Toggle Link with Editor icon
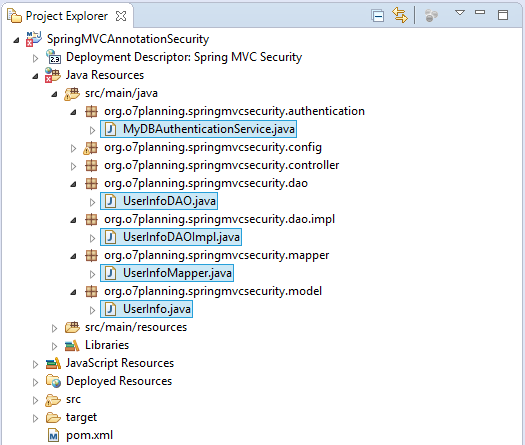The width and height of the screenshot is (525, 445). click(x=400, y=15)
